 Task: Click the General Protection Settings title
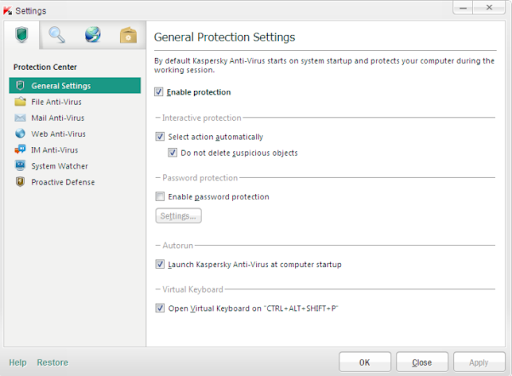(x=224, y=37)
